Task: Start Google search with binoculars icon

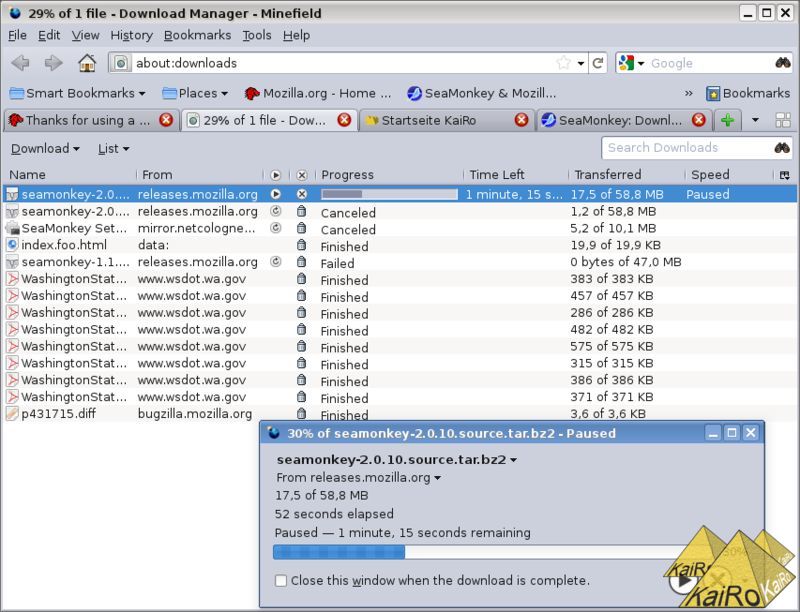Action: coord(783,63)
